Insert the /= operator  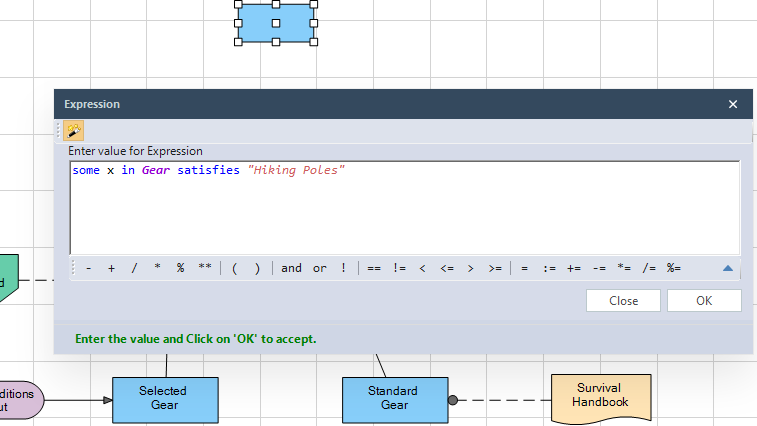point(649,268)
